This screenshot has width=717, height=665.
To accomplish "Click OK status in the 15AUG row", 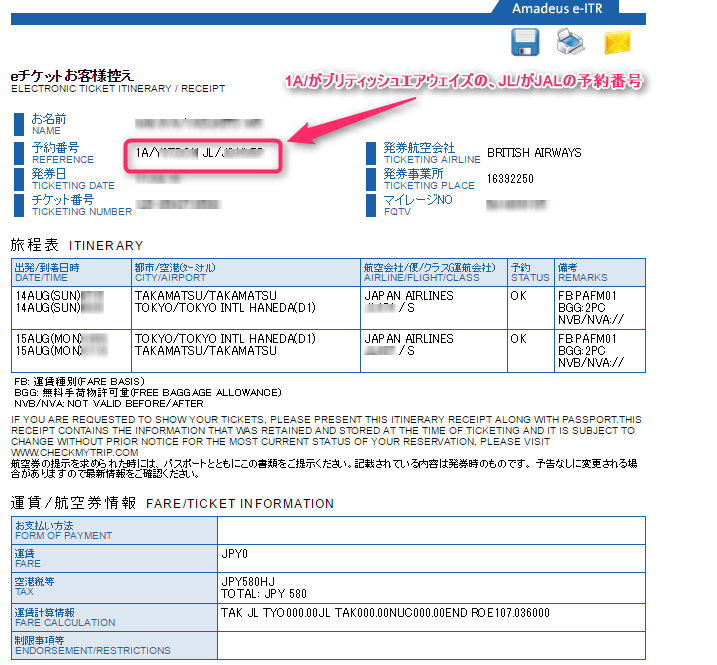I will pos(518,339).
